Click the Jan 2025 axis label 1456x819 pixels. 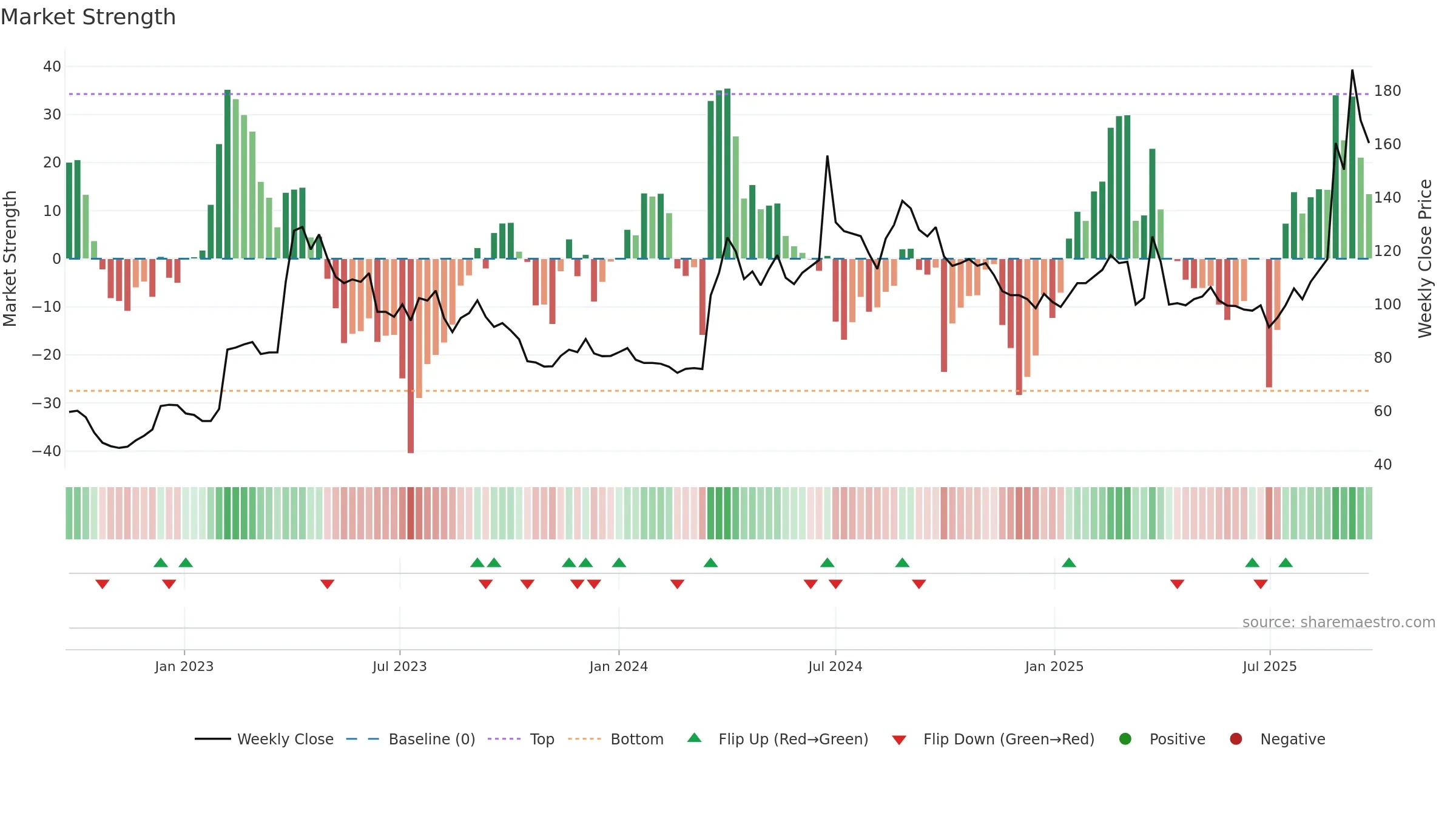1054,666
